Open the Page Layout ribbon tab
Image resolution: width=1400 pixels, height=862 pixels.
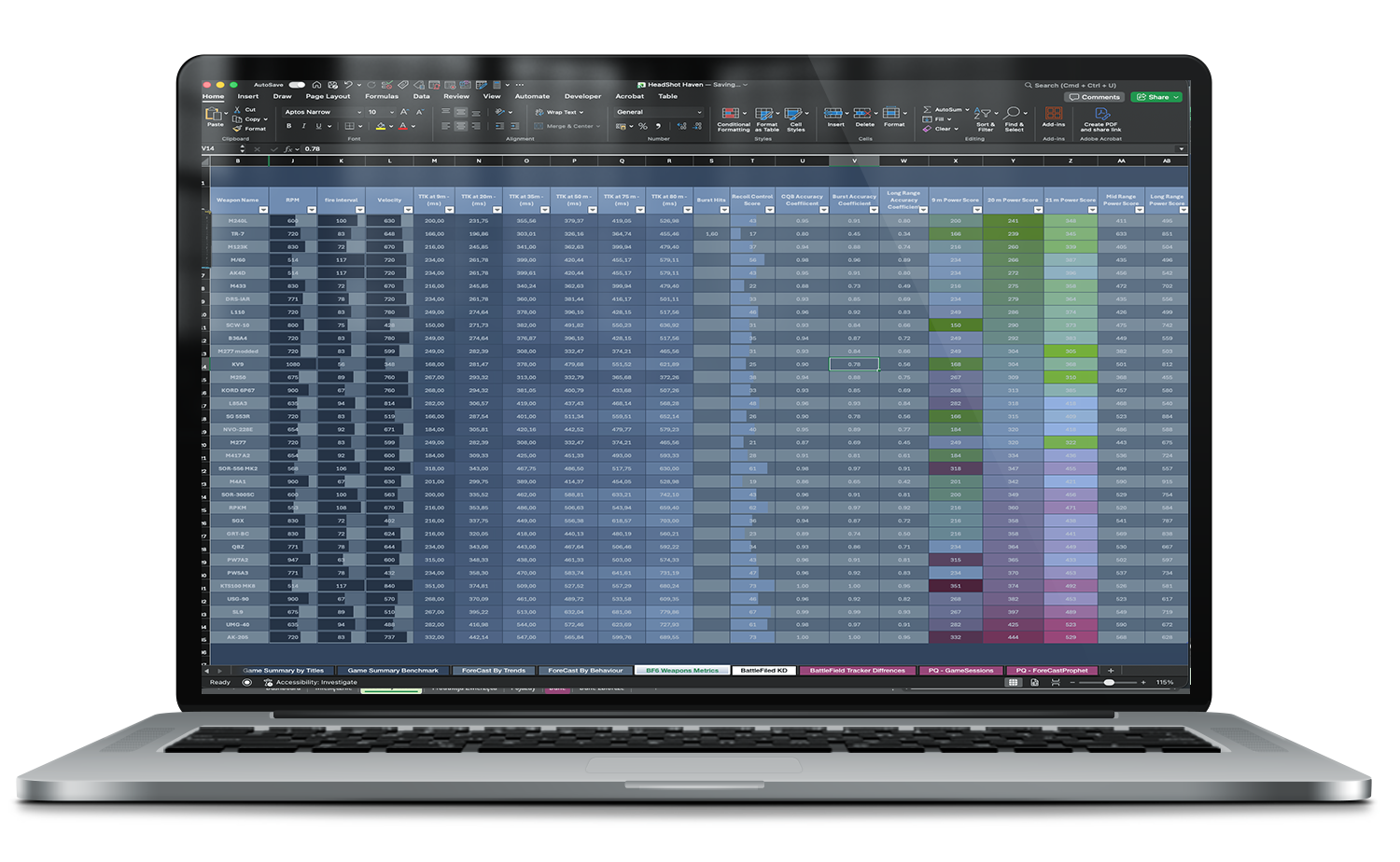tap(328, 96)
